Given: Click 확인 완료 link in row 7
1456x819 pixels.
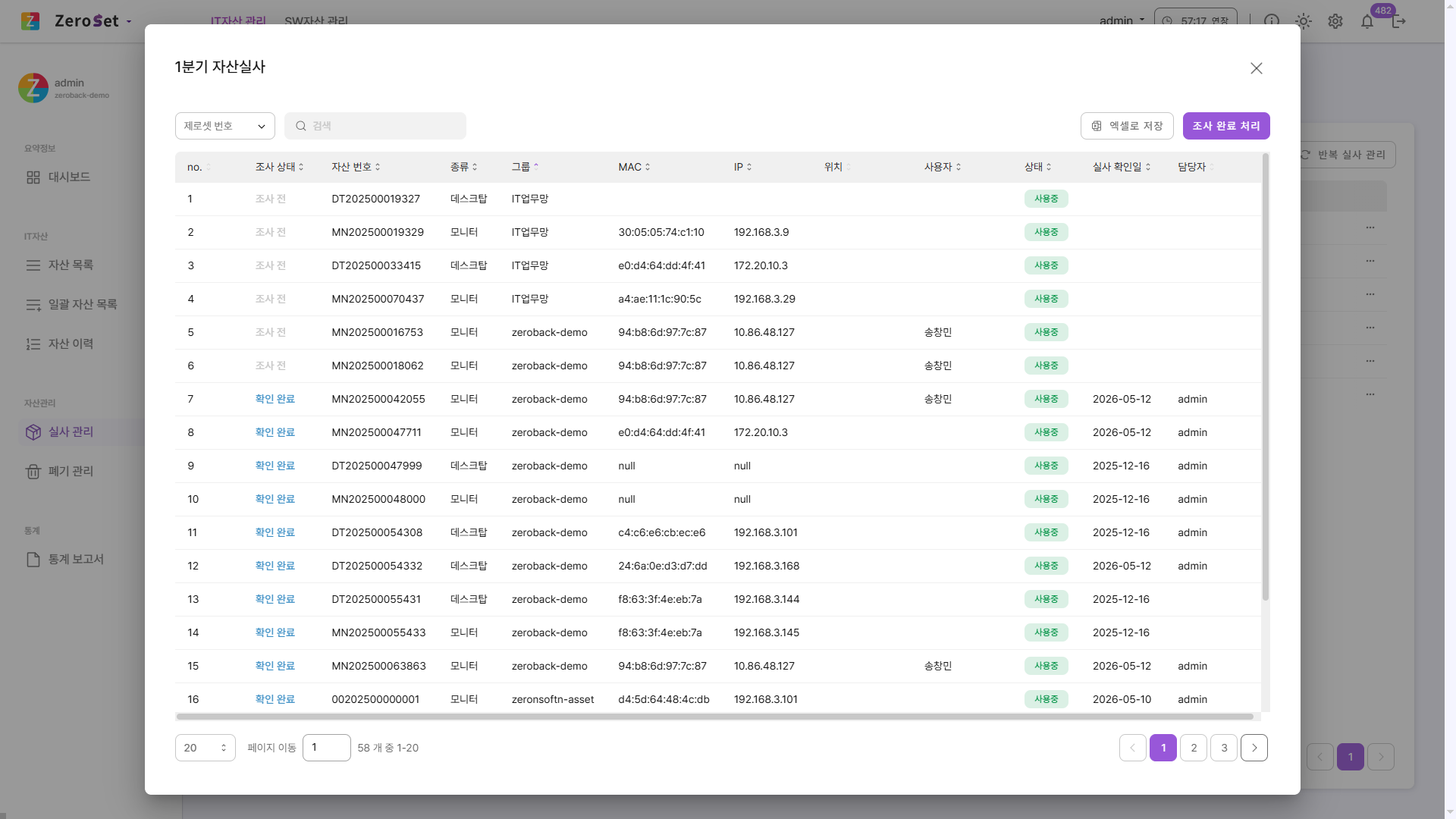Looking at the screenshot, I should [x=275, y=399].
